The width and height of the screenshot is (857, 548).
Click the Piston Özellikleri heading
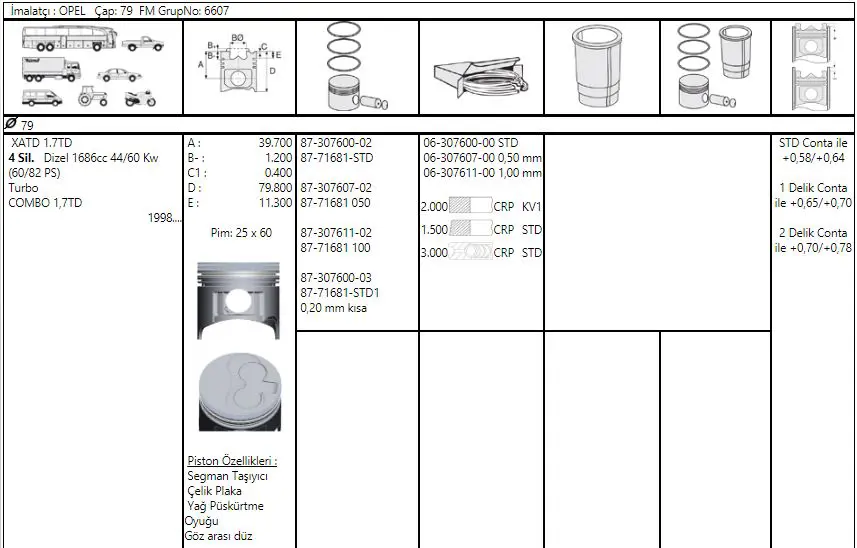(x=232, y=461)
